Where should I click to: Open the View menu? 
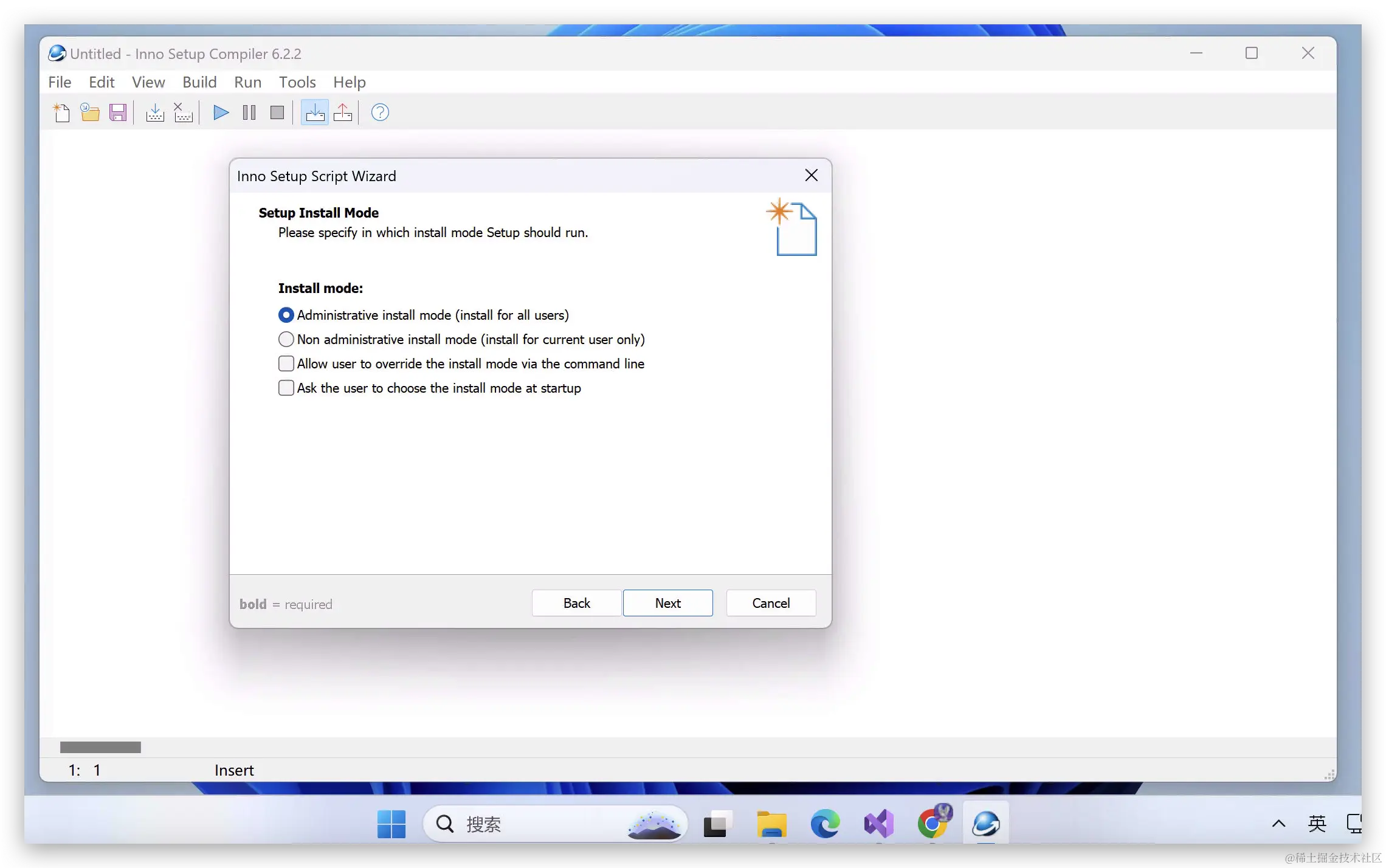(148, 82)
